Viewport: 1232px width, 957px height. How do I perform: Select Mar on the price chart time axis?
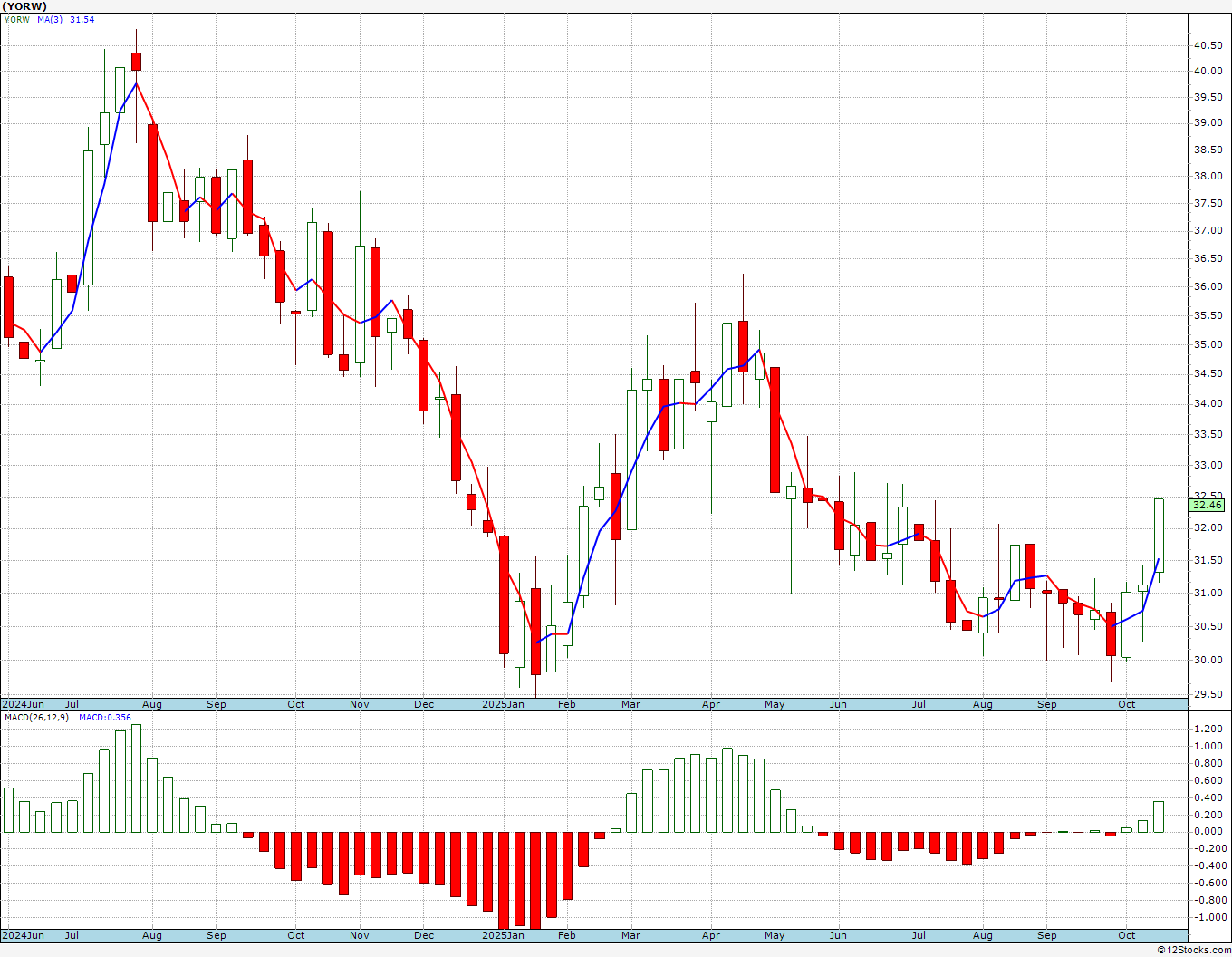[631, 705]
